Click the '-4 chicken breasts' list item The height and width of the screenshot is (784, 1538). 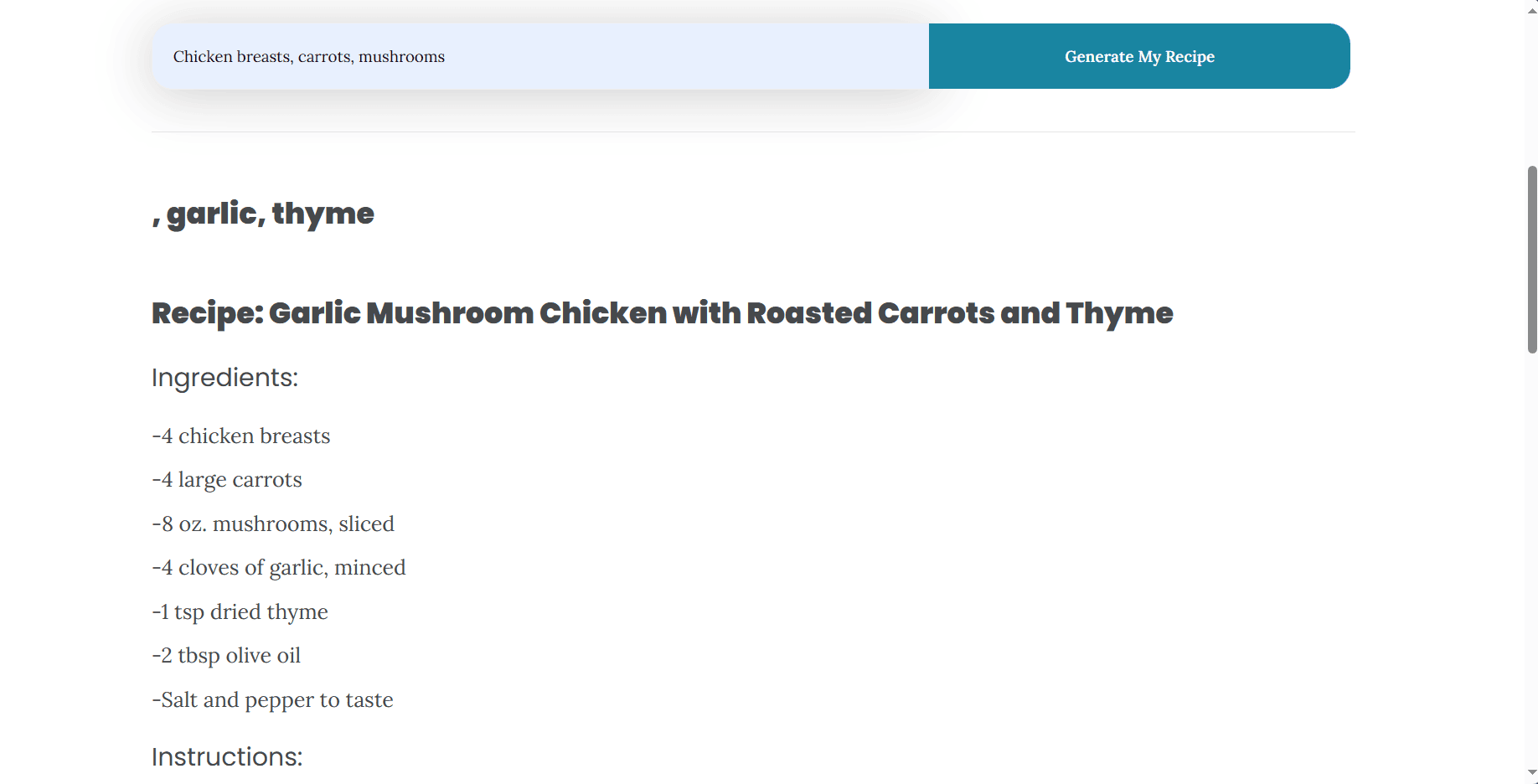[x=240, y=436]
